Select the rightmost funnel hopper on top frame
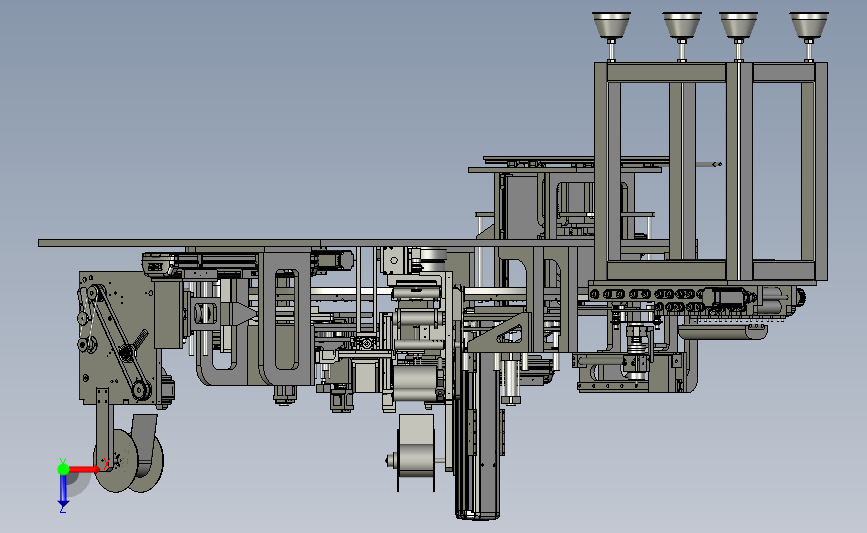 pos(809,25)
